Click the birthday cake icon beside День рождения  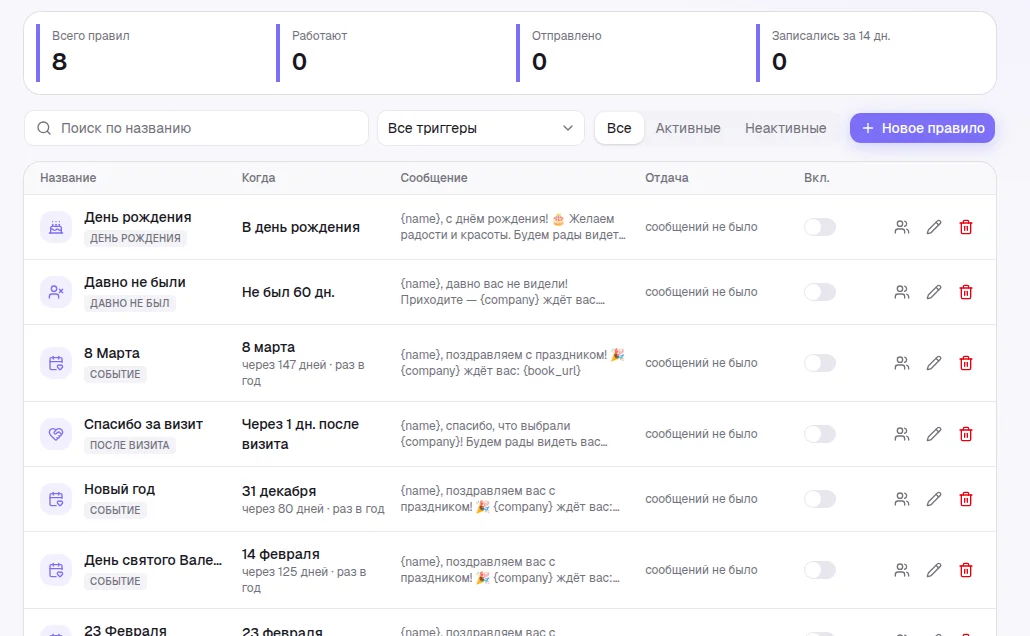click(56, 227)
